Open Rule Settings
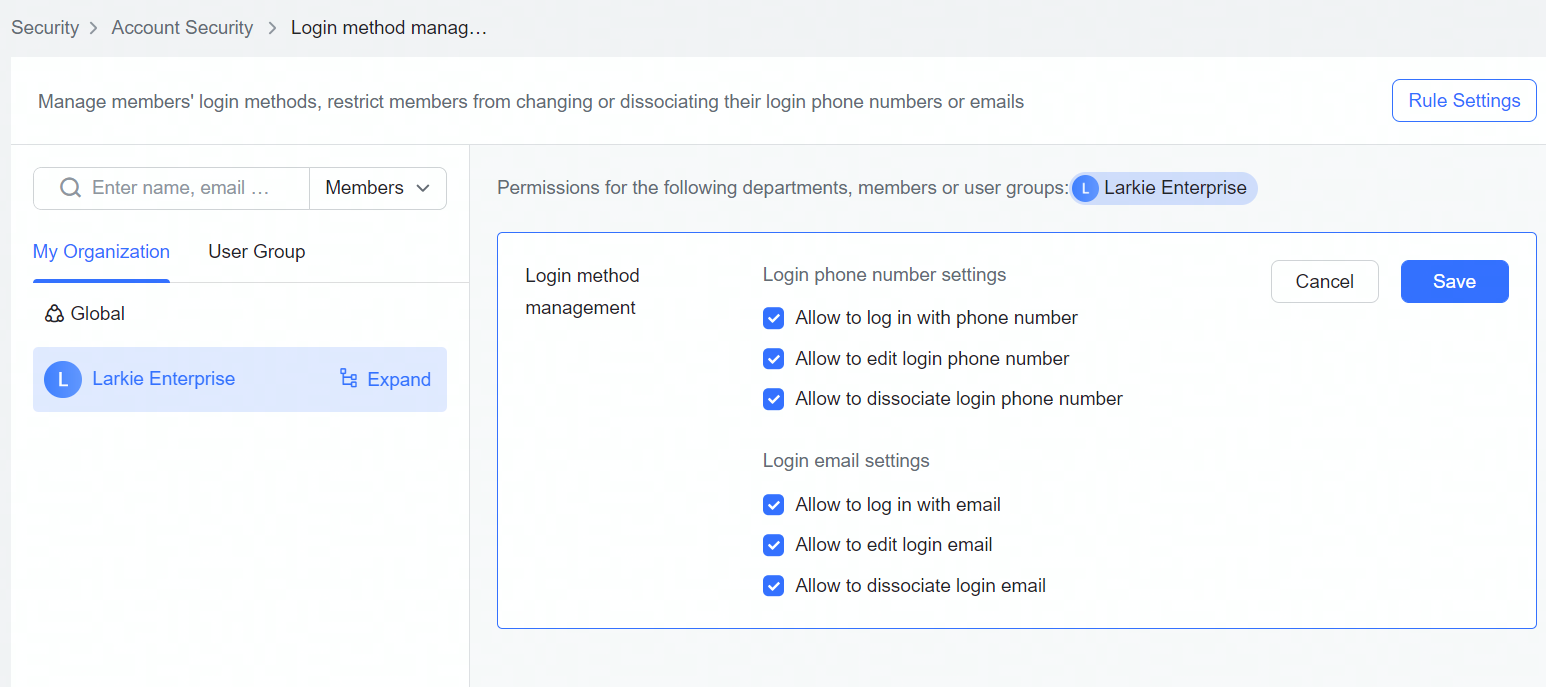1546x687 pixels. coord(1463,100)
